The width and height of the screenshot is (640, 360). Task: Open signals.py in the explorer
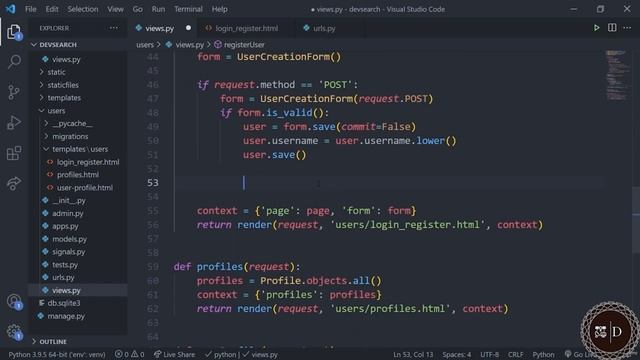[x=68, y=252]
